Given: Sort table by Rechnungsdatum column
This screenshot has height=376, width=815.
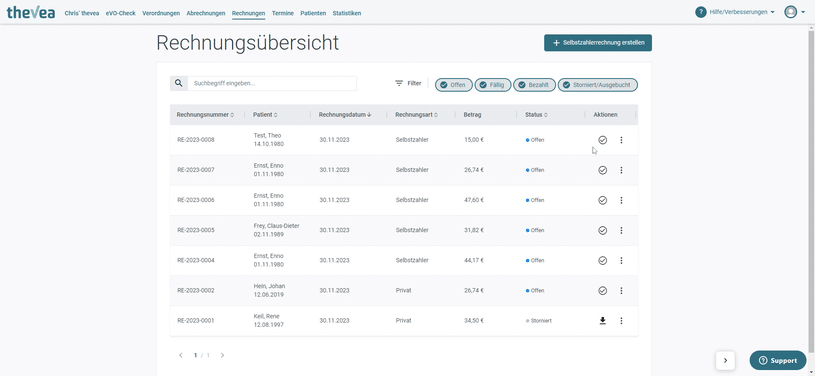Looking at the screenshot, I should 345,115.
